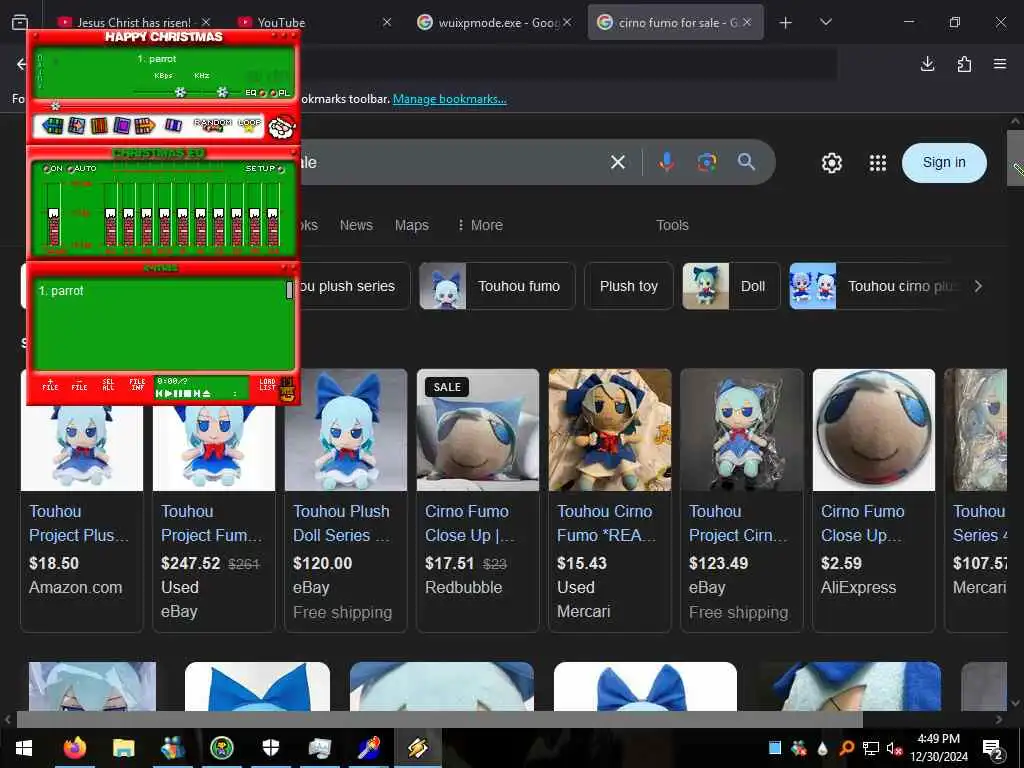Switch to the News results tab

click(x=356, y=225)
